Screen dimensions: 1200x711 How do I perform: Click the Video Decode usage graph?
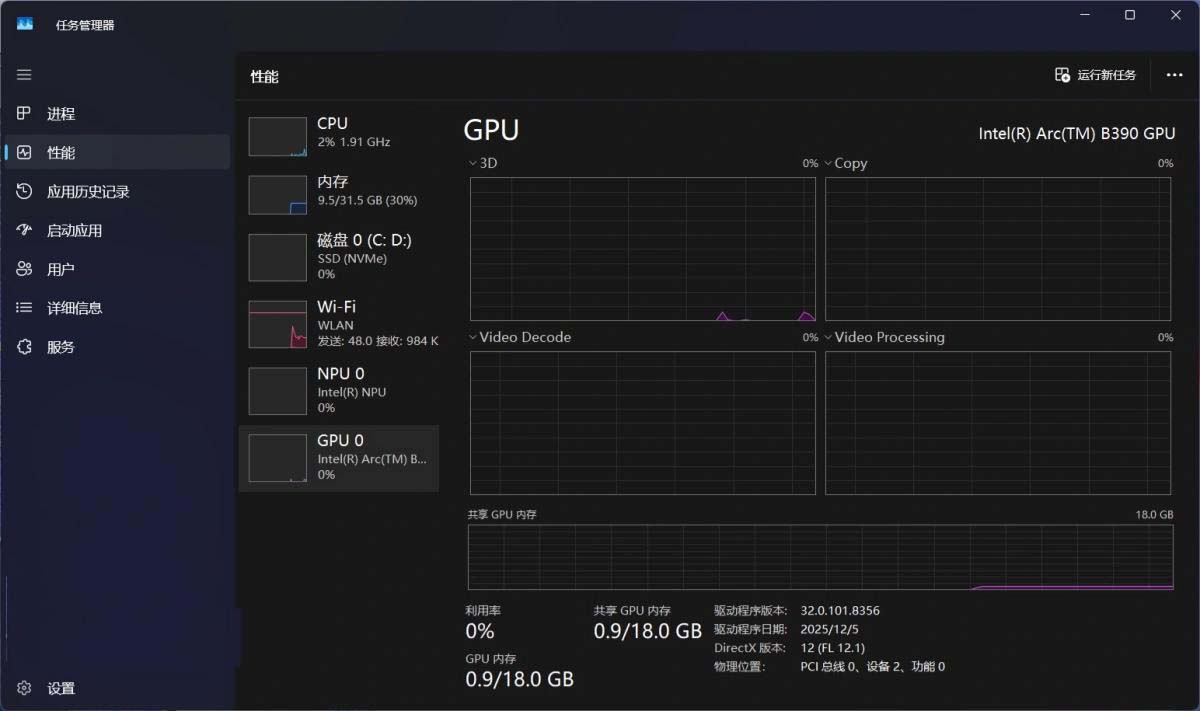(643, 423)
